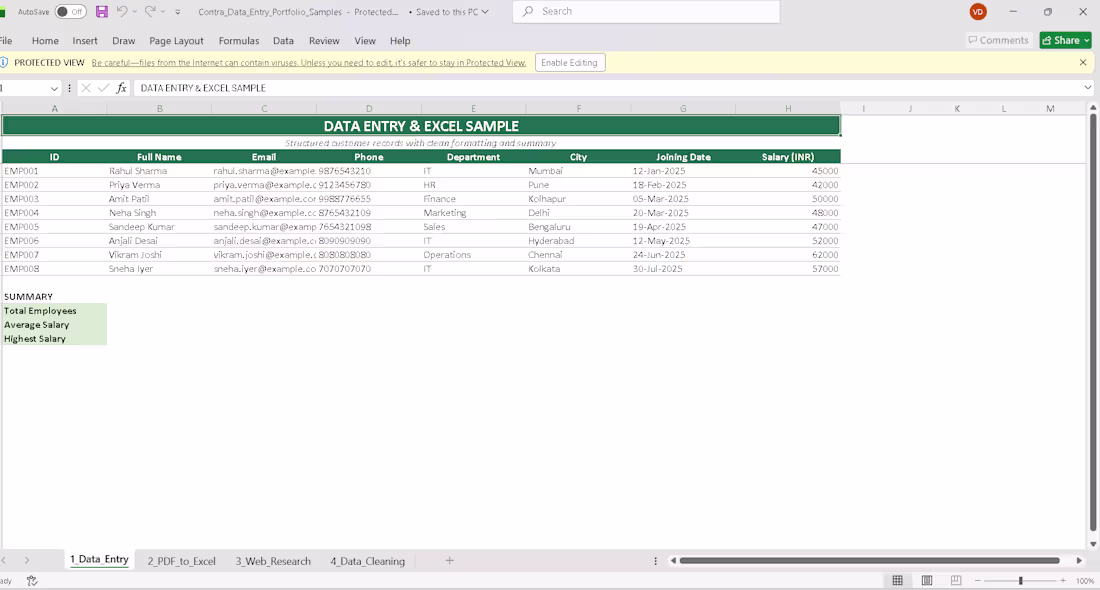Open the Redo history dropdown arrow

pyautogui.click(x=163, y=12)
